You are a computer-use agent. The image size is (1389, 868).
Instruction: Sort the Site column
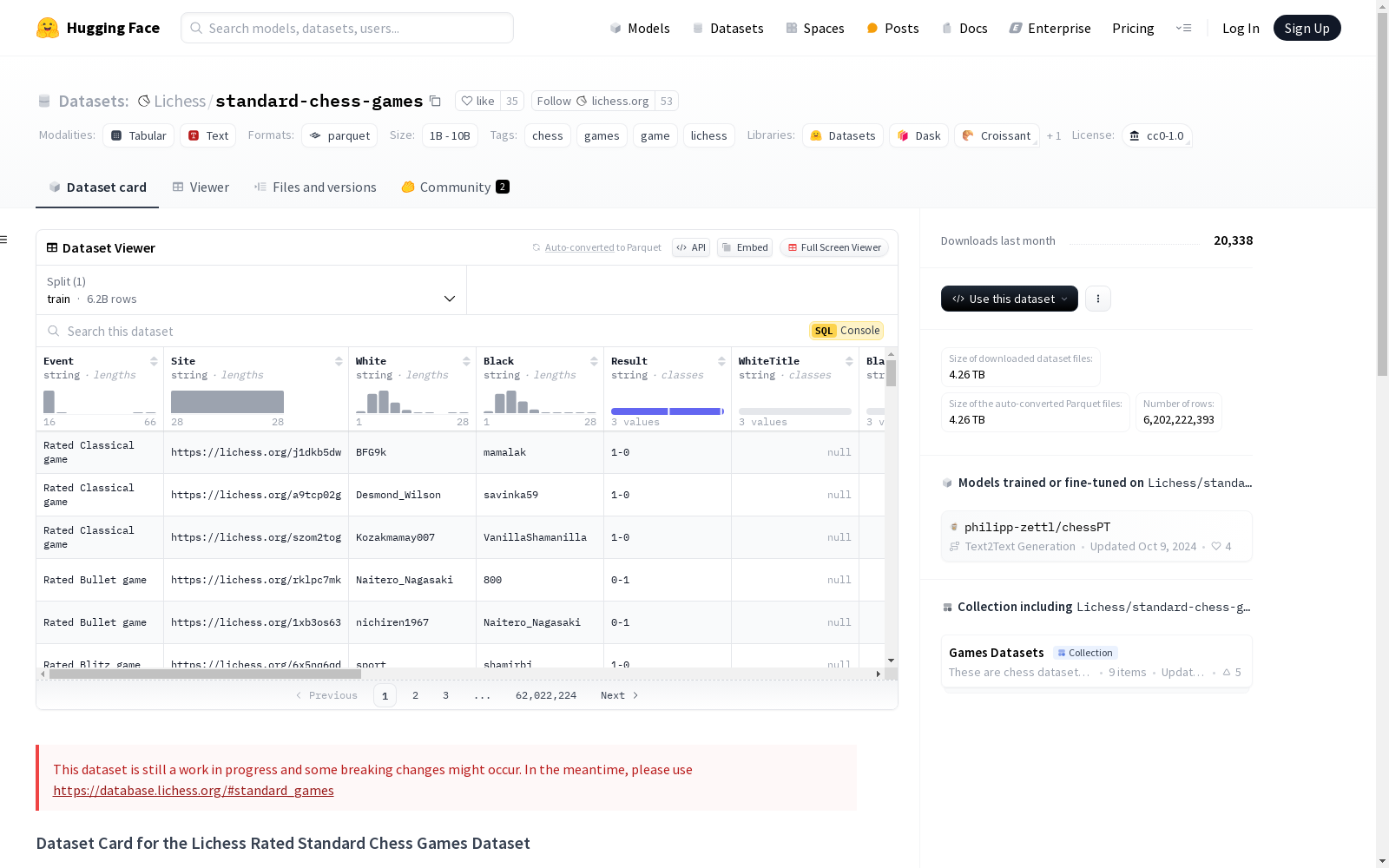pyautogui.click(x=339, y=361)
